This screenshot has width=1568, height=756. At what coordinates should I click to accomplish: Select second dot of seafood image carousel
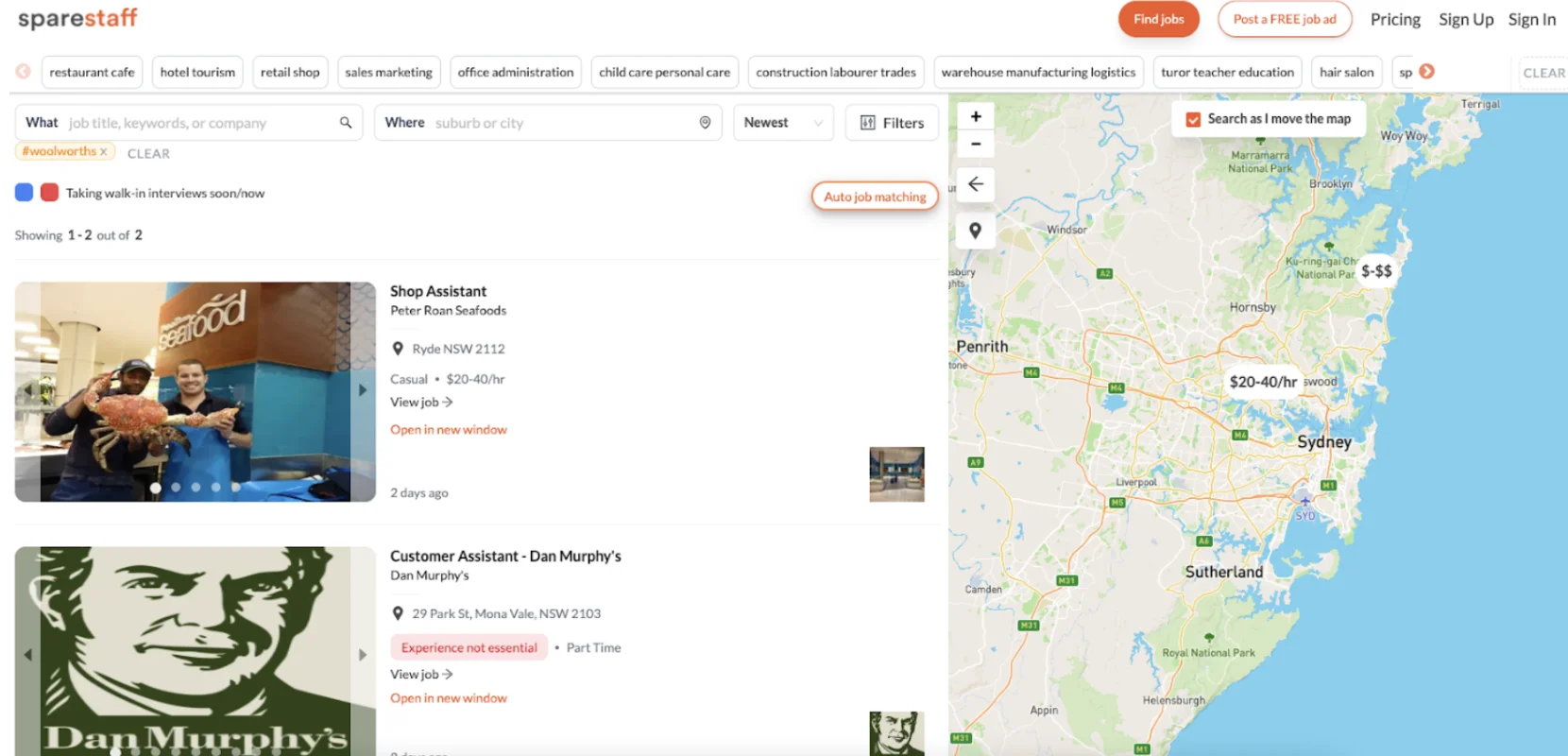click(176, 488)
